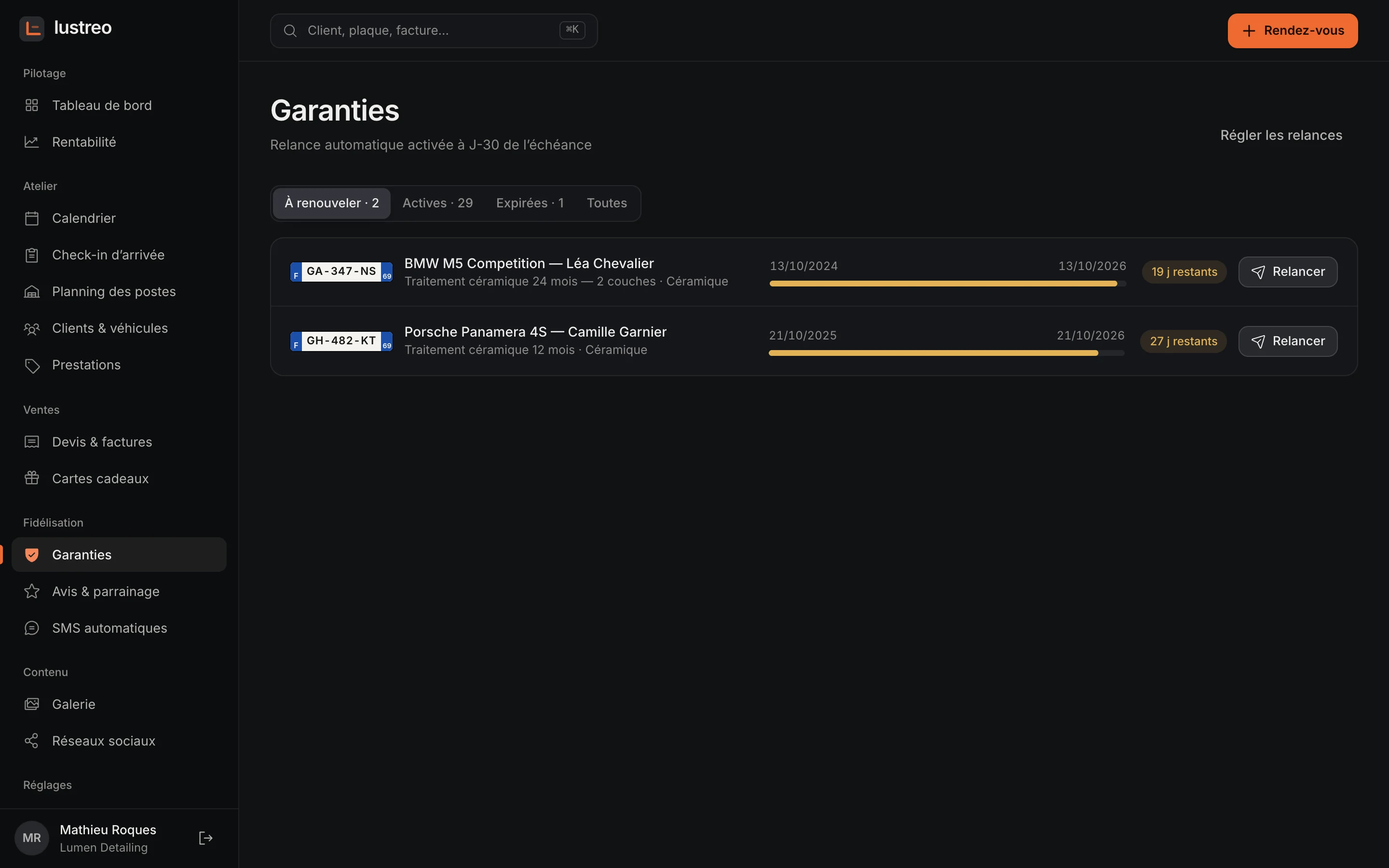Click license plate GA-347-NS

coord(341,271)
